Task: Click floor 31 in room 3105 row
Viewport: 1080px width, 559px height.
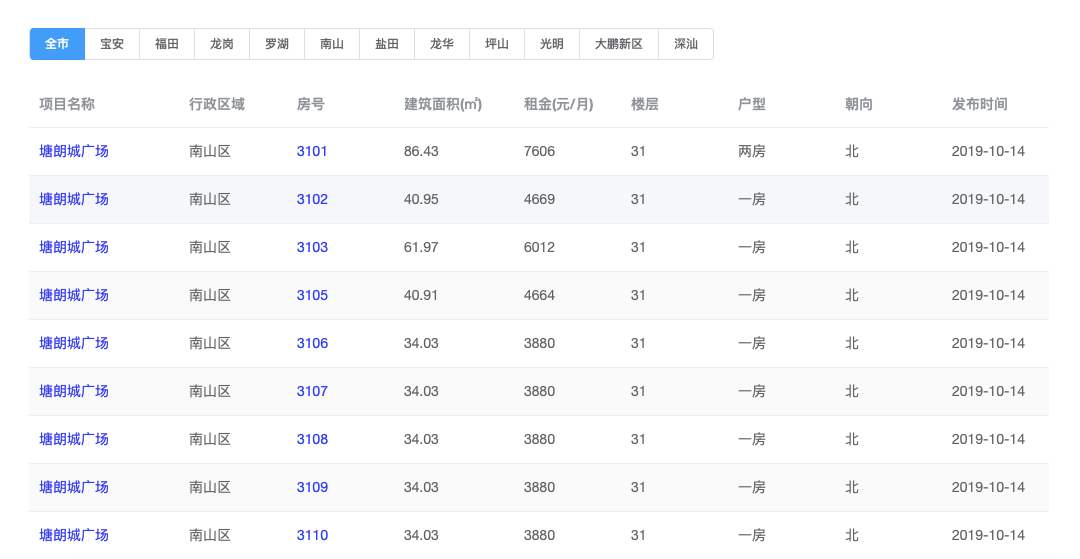Action: coord(638,295)
